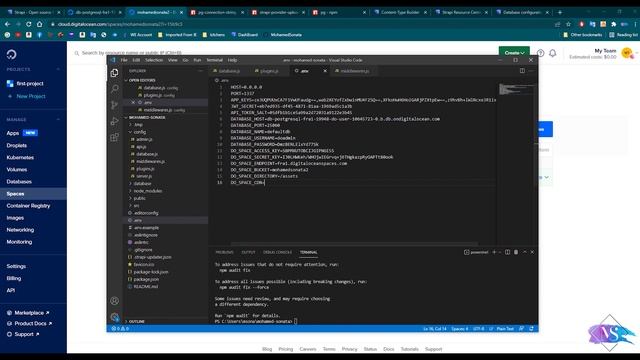Open server.js in the config folder

(x=144, y=176)
